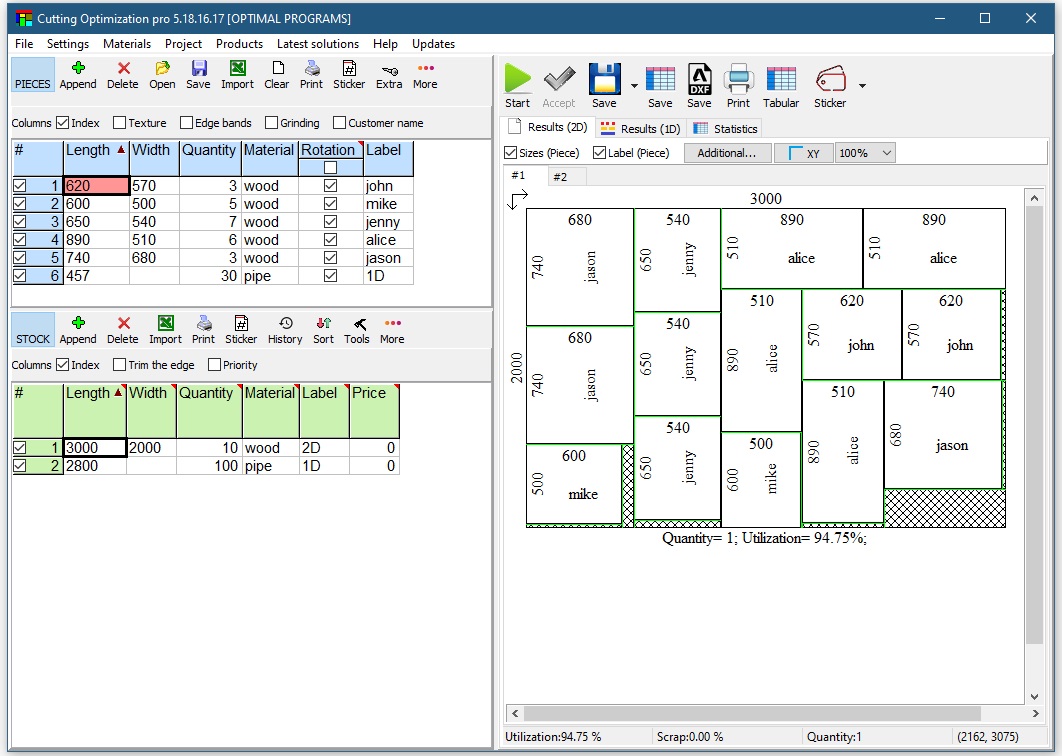1062x756 pixels.
Task: Start the cutting optimization
Action: 517,85
